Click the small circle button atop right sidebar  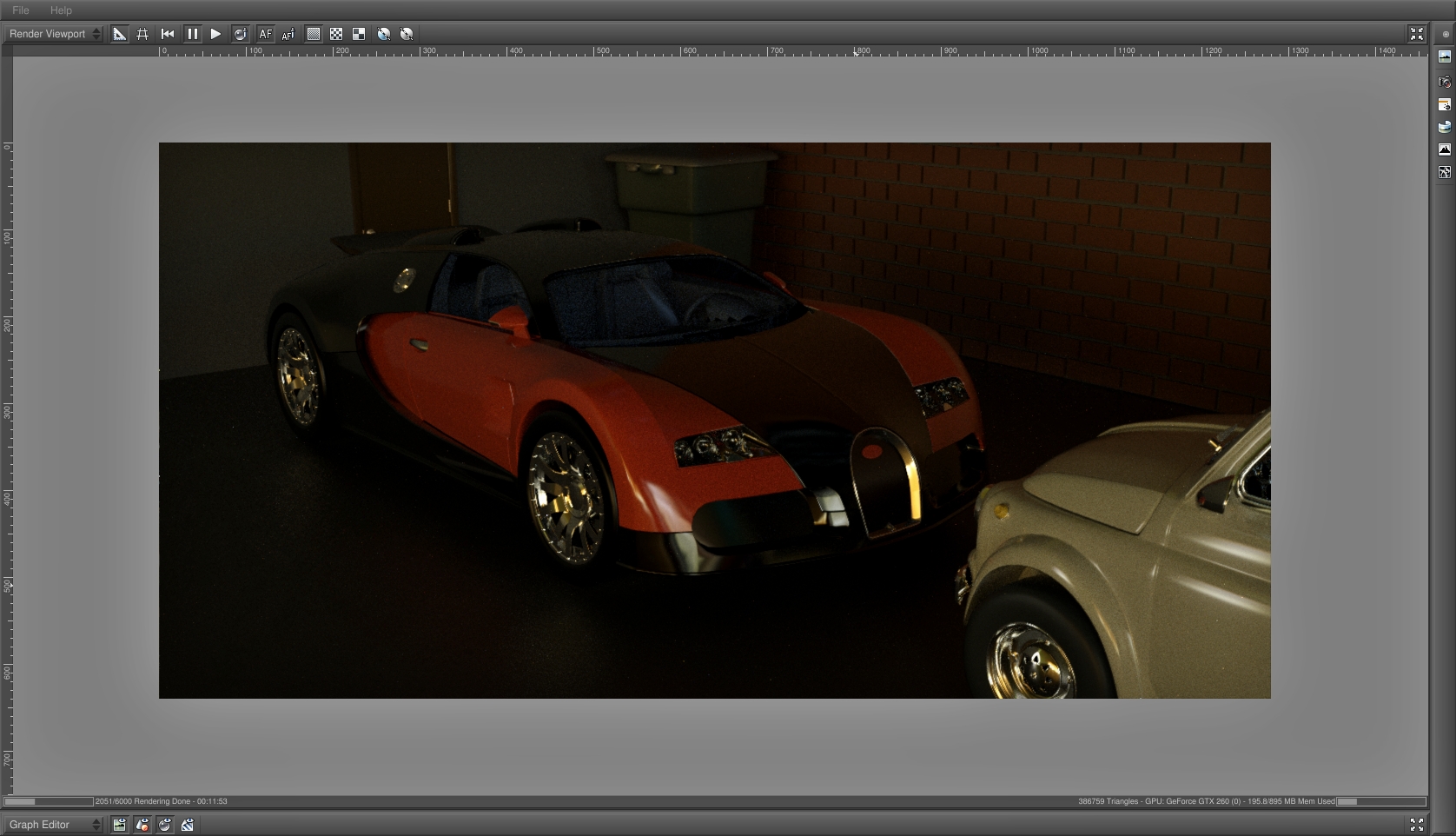[1446, 35]
